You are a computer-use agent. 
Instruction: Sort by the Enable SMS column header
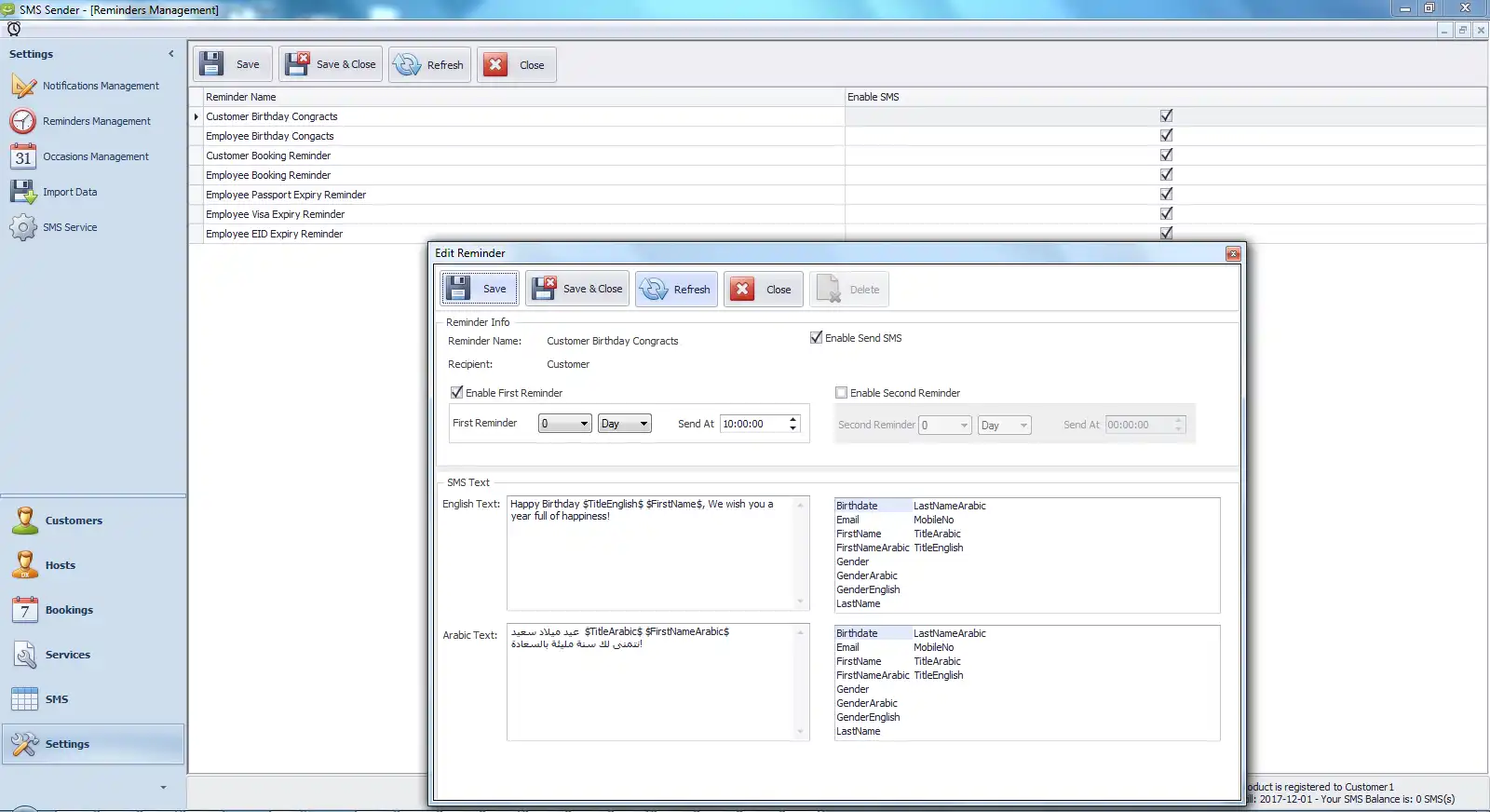coord(1166,97)
